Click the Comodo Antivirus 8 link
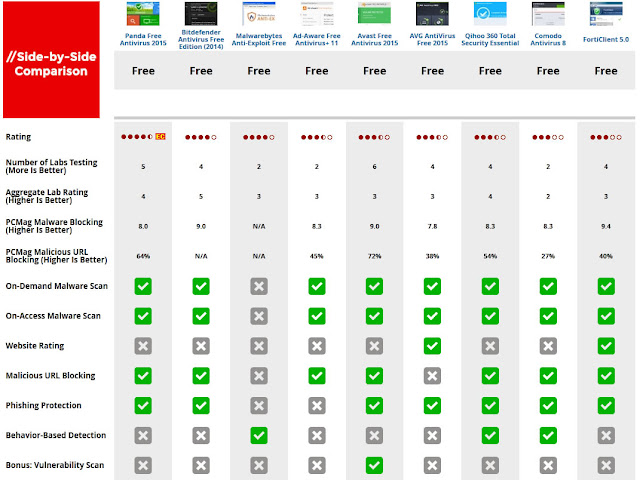This screenshot has height=480, width=640. click(548, 39)
